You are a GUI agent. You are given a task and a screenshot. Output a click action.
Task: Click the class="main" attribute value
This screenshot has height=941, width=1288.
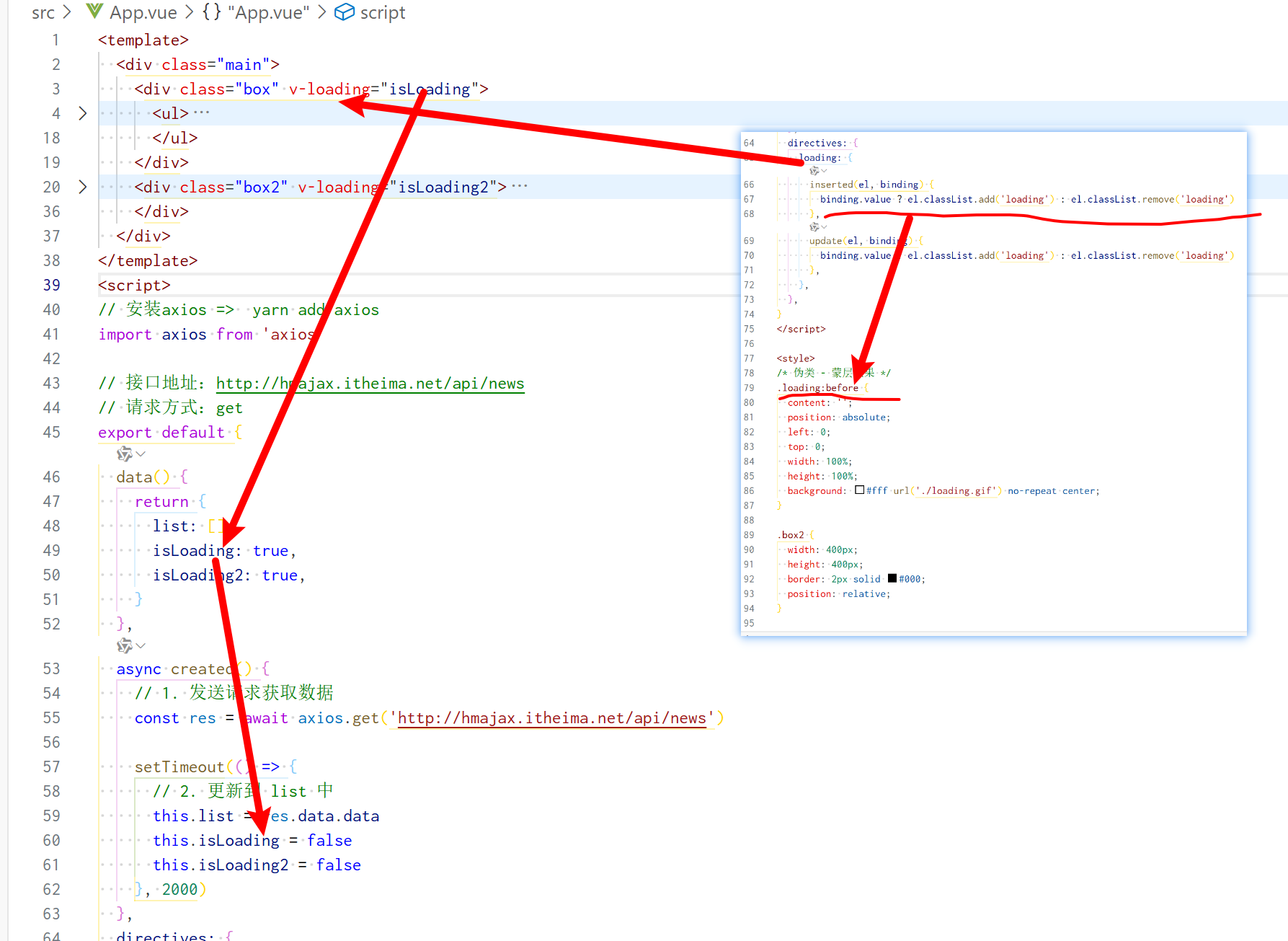(243, 64)
